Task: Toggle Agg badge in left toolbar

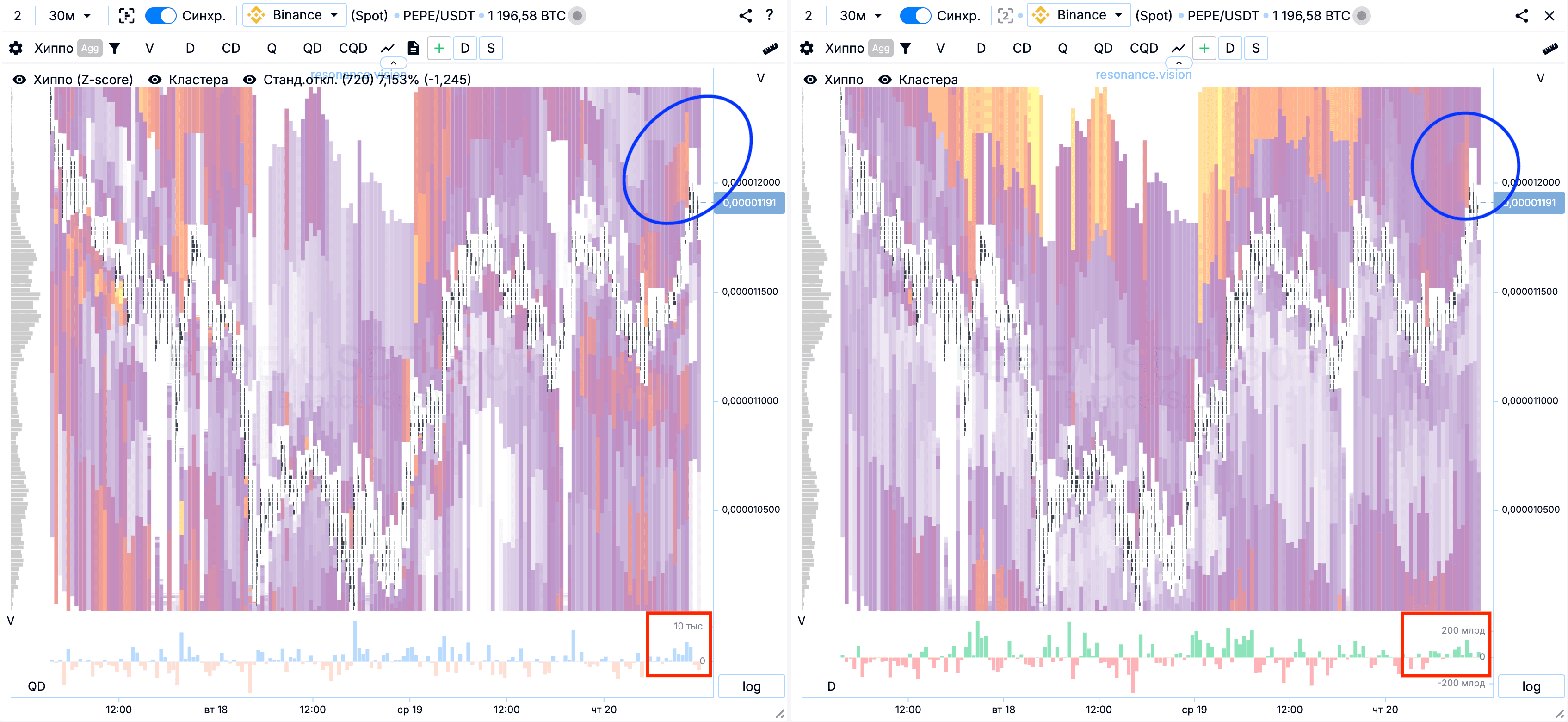Action: click(89, 48)
